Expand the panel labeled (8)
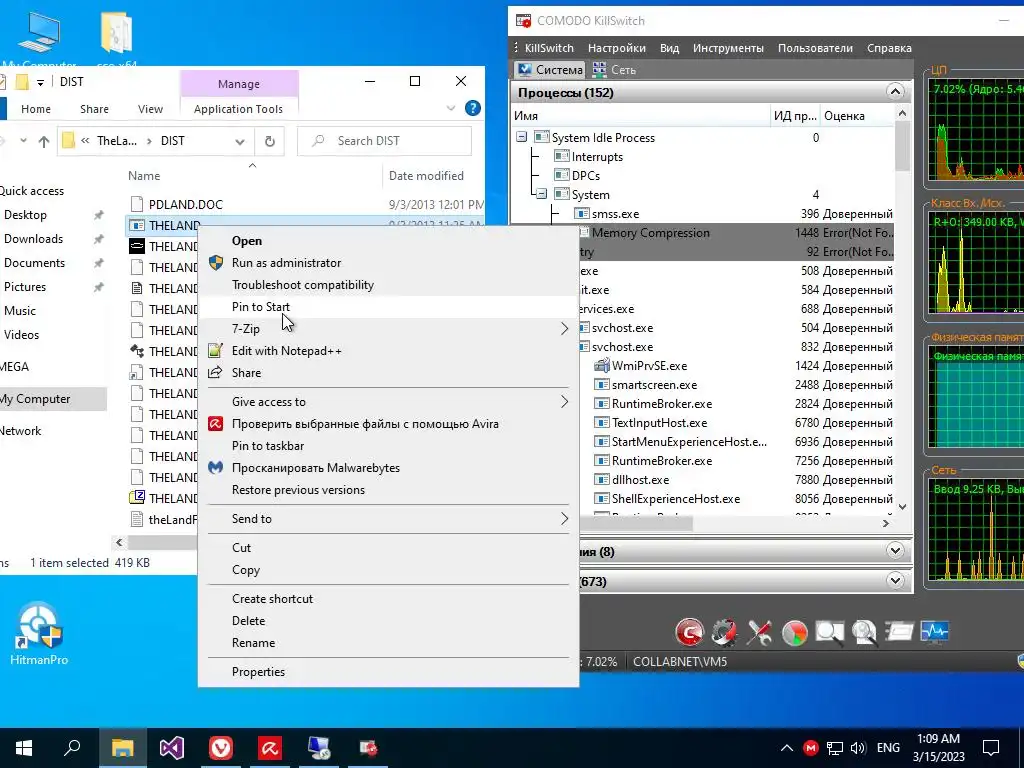 895,551
